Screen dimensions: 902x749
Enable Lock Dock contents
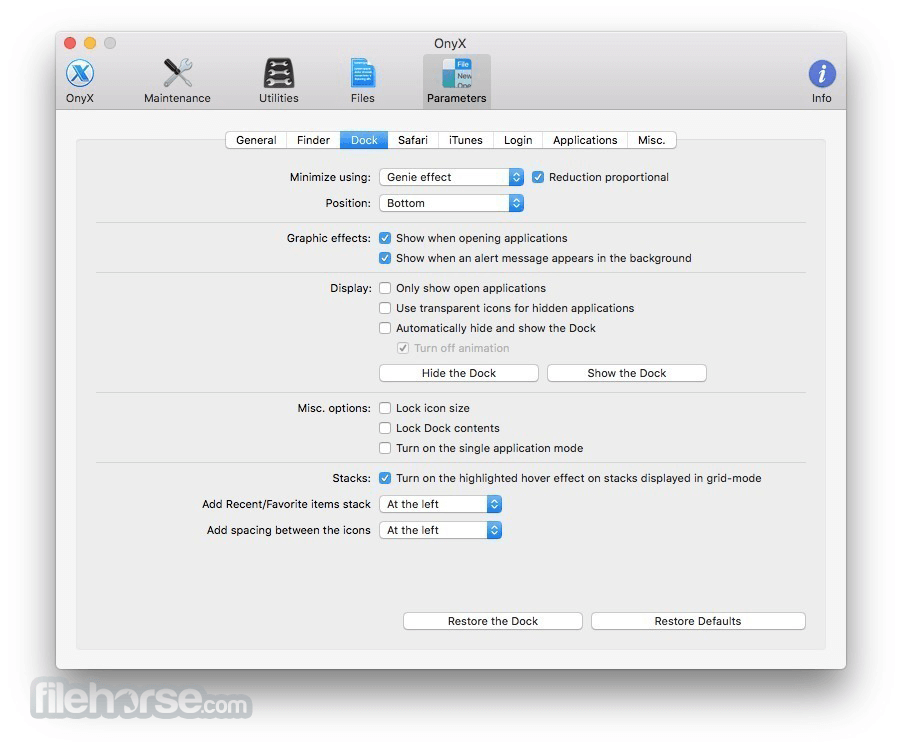(x=385, y=428)
